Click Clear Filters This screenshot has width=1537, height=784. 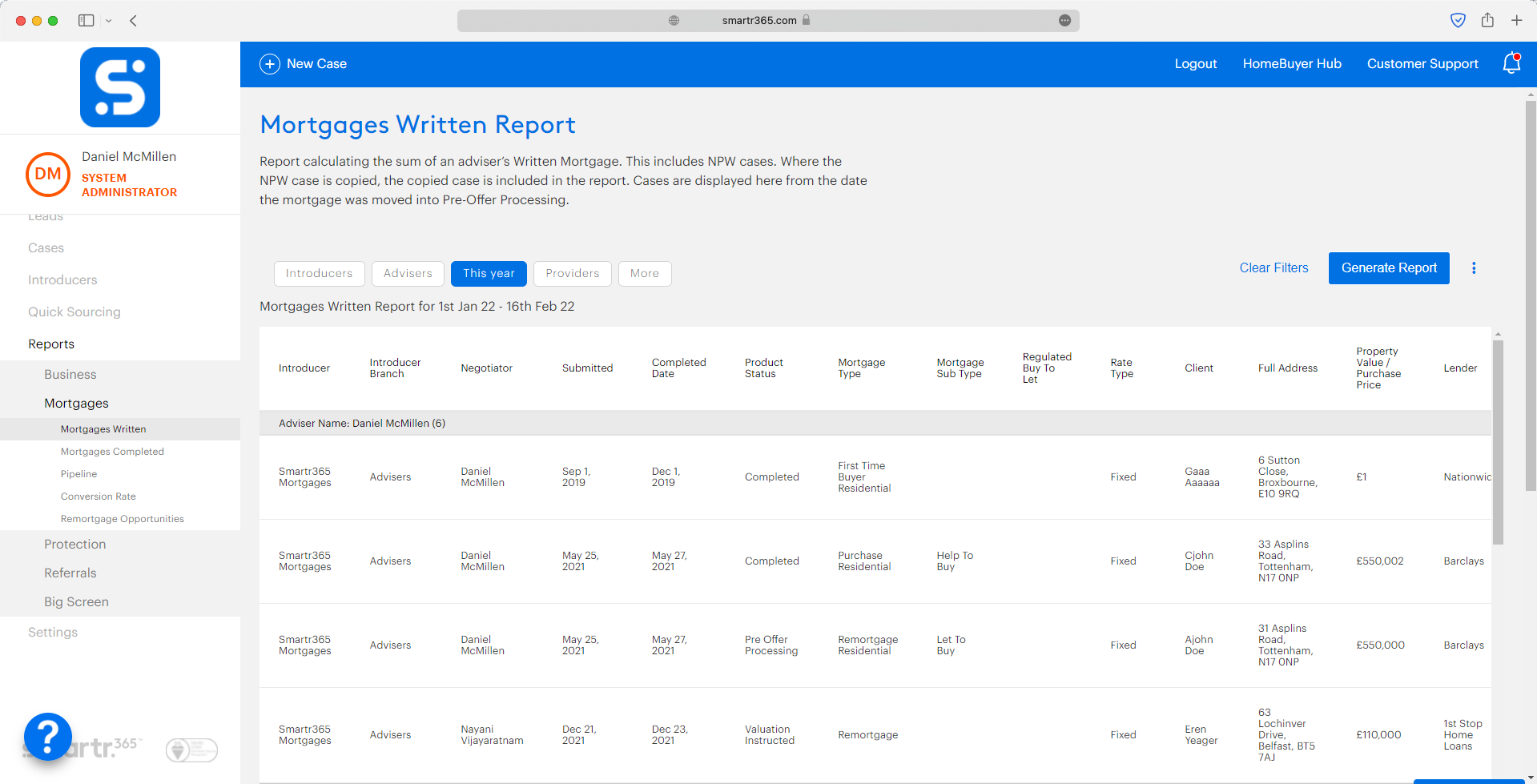click(1273, 268)
